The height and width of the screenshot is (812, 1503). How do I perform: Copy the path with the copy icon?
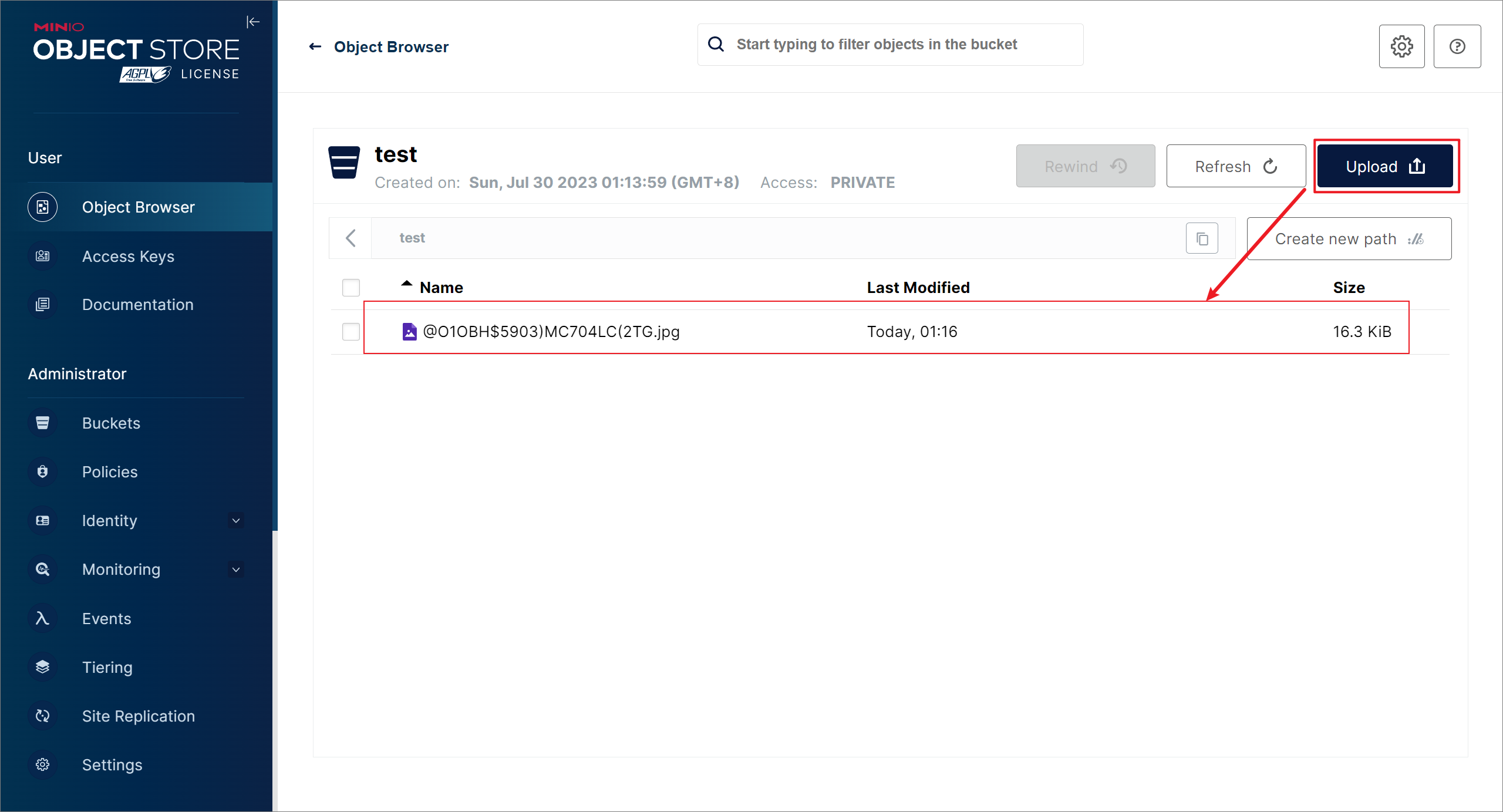1202,238
